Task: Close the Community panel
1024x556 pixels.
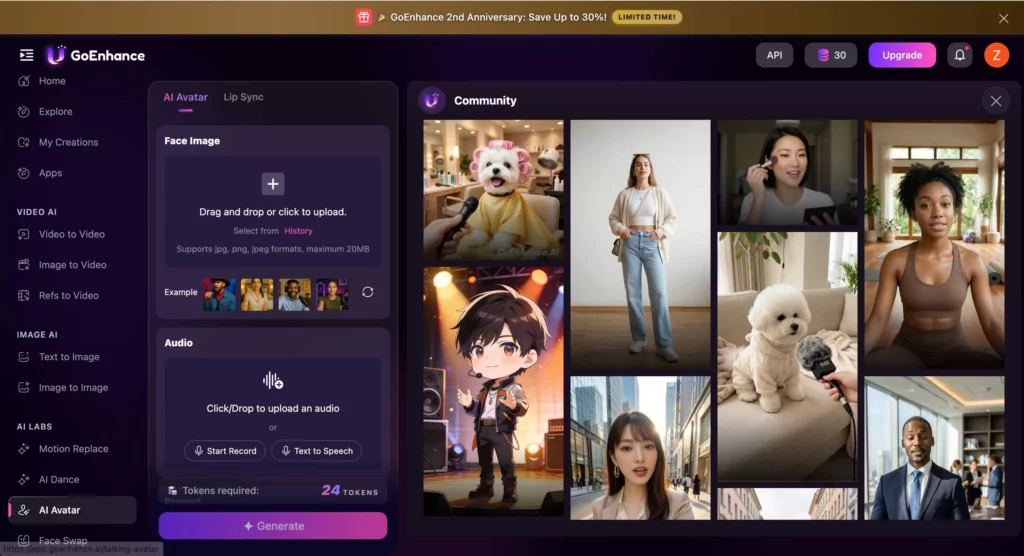Action: (995, 101)
